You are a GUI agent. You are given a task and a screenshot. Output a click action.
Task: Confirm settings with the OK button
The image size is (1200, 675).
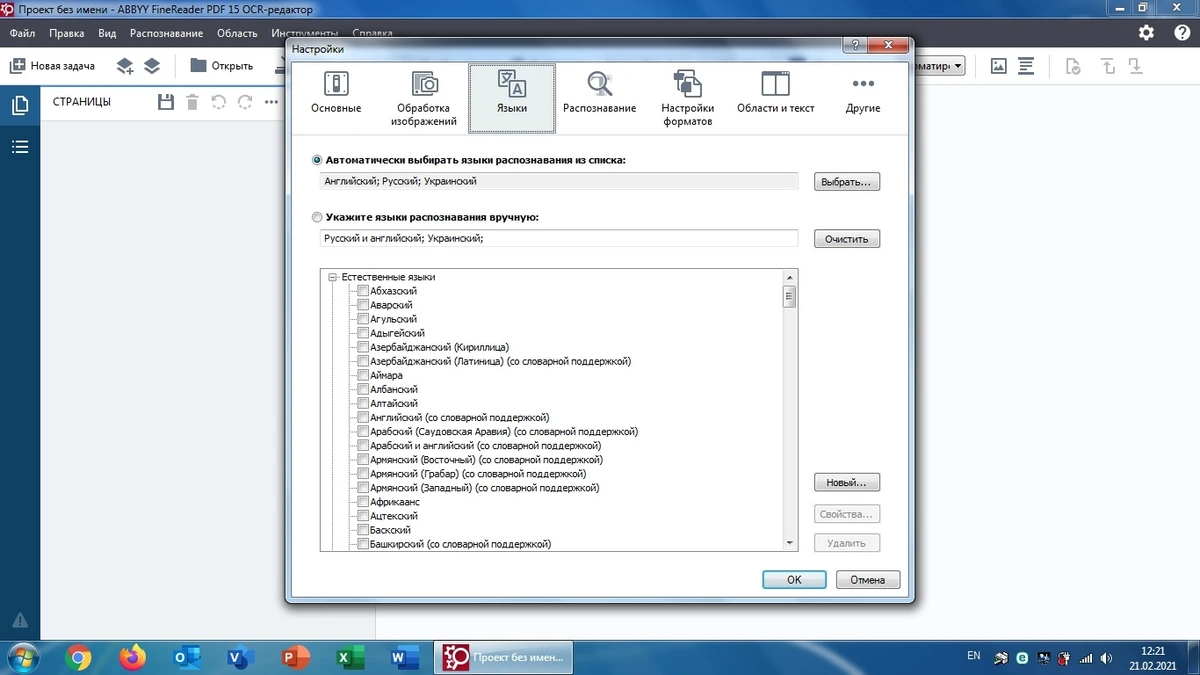[794, 580]
